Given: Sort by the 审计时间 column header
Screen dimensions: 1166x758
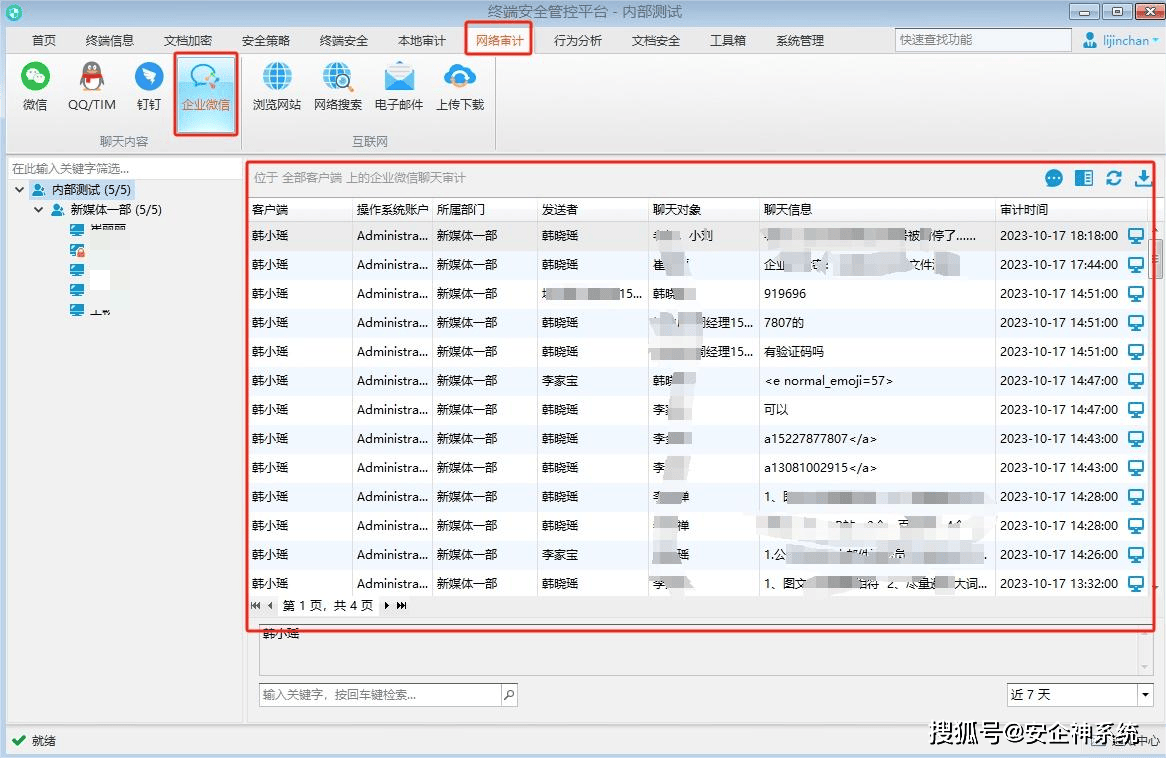Looking at the screenshot, I should [x=1071, y=210].
